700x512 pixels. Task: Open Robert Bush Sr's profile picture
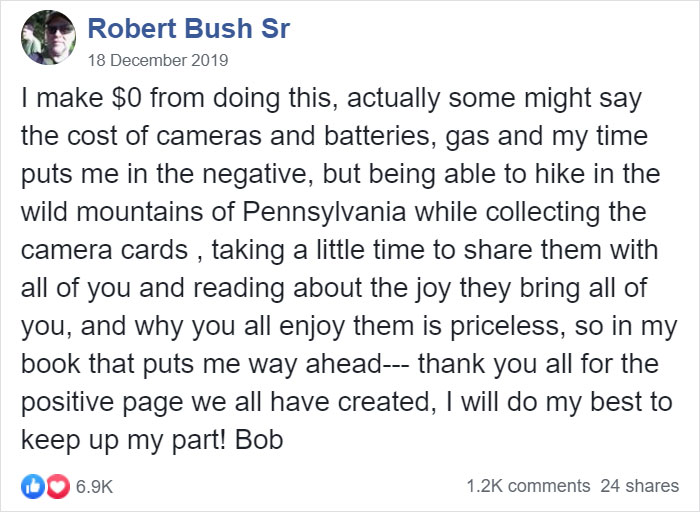coord(46,38)
